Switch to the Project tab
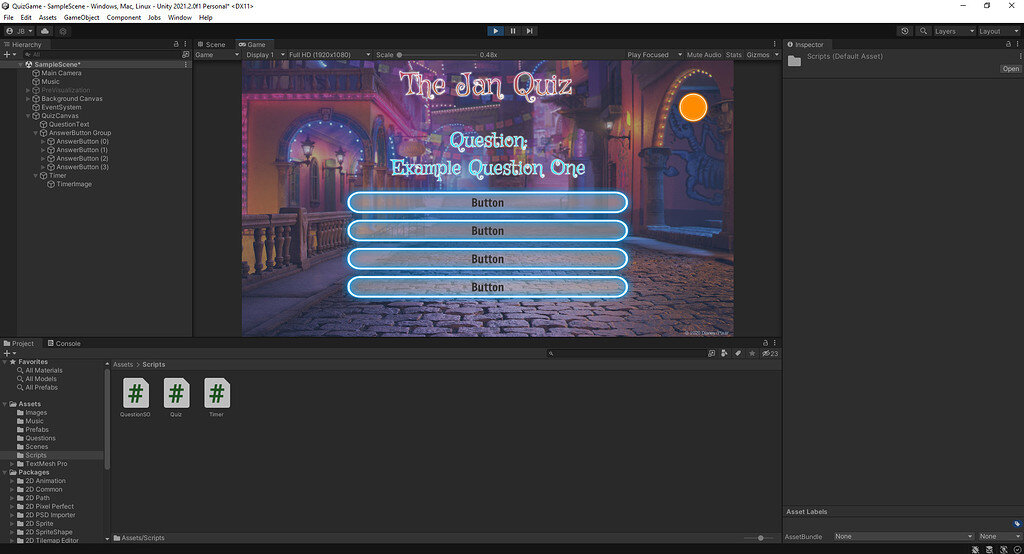This screenshot has width=1024, height=554. click(18, 343)
